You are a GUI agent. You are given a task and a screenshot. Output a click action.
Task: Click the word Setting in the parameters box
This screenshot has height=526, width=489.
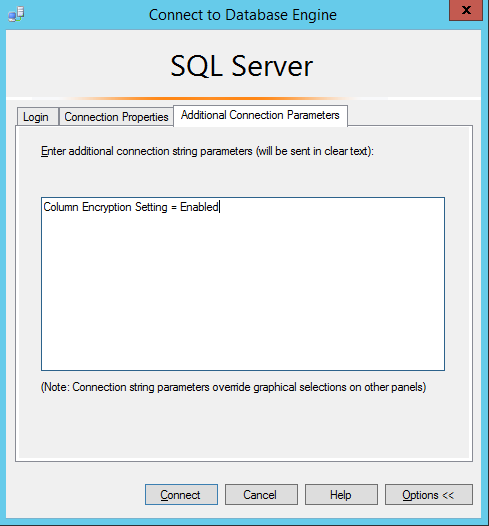151,207
